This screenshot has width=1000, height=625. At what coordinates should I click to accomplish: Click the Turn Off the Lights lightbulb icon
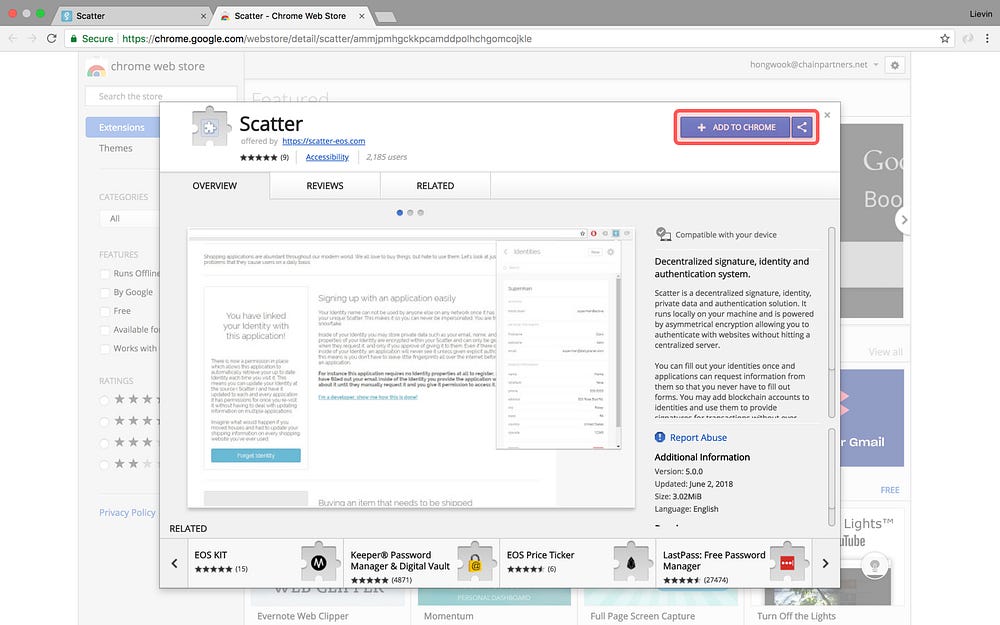(874, 564)
